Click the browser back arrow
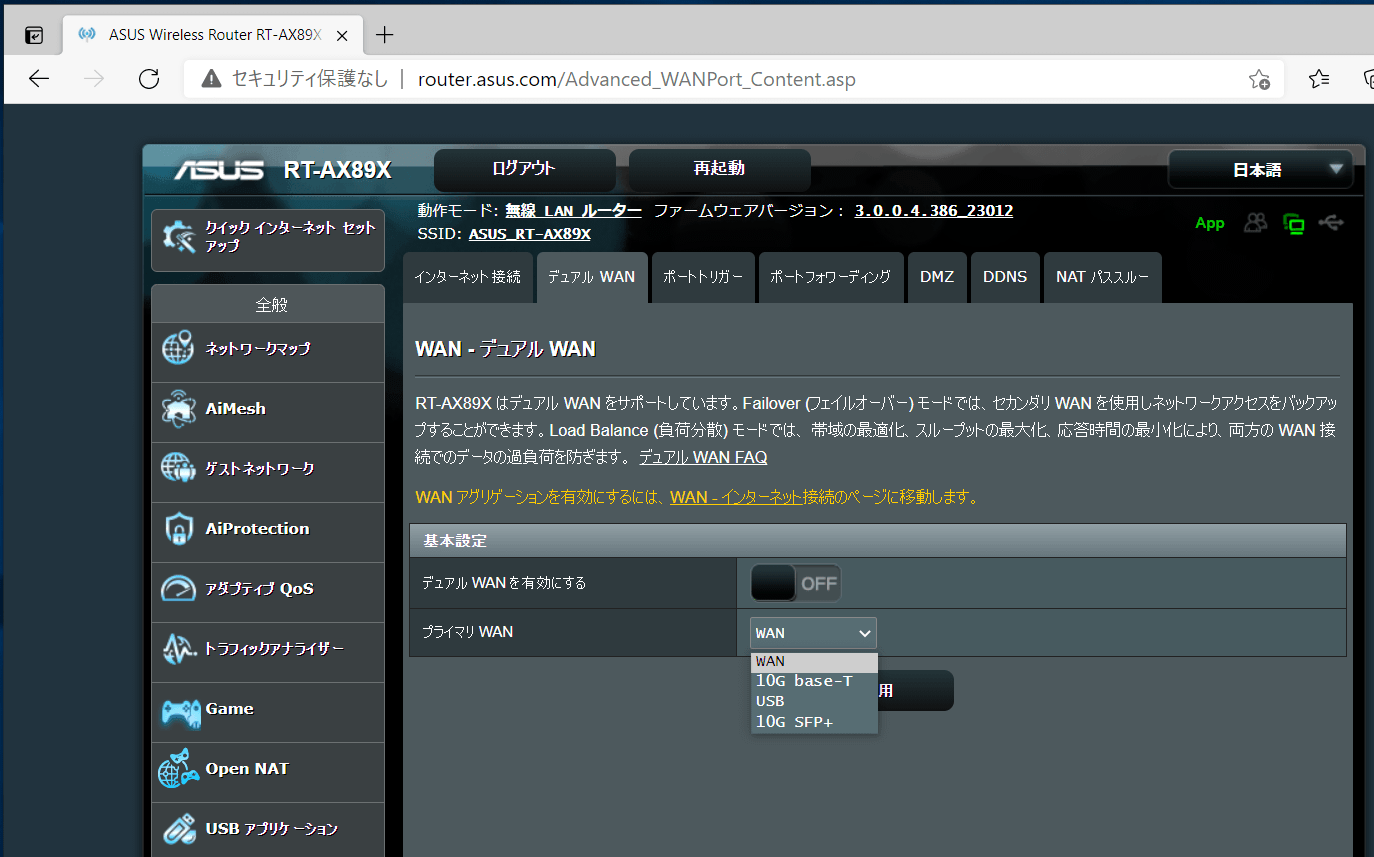The image size is (1374, 857). coord(39,79)
